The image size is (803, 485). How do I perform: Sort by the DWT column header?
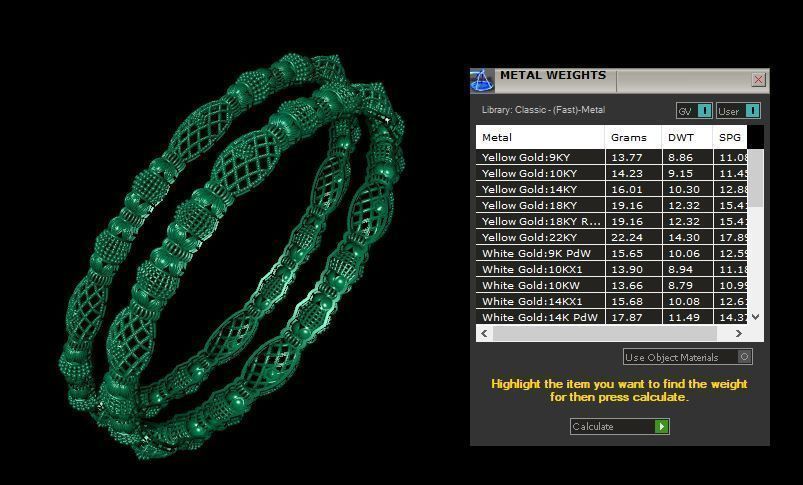687,137
